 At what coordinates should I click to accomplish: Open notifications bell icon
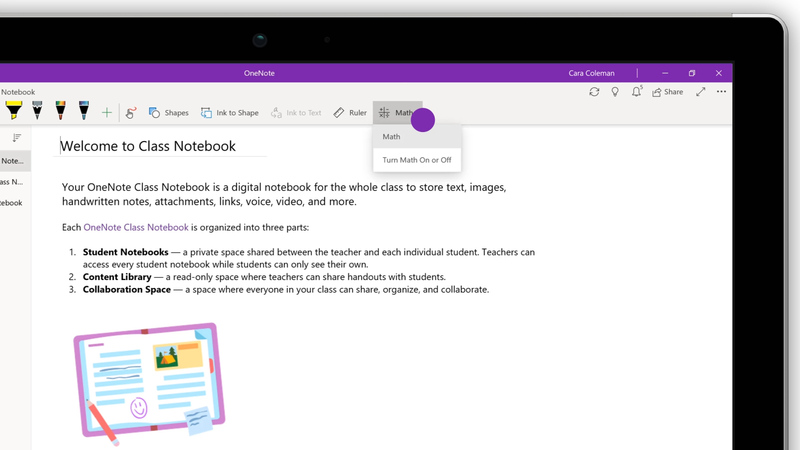tap(638, 92)
